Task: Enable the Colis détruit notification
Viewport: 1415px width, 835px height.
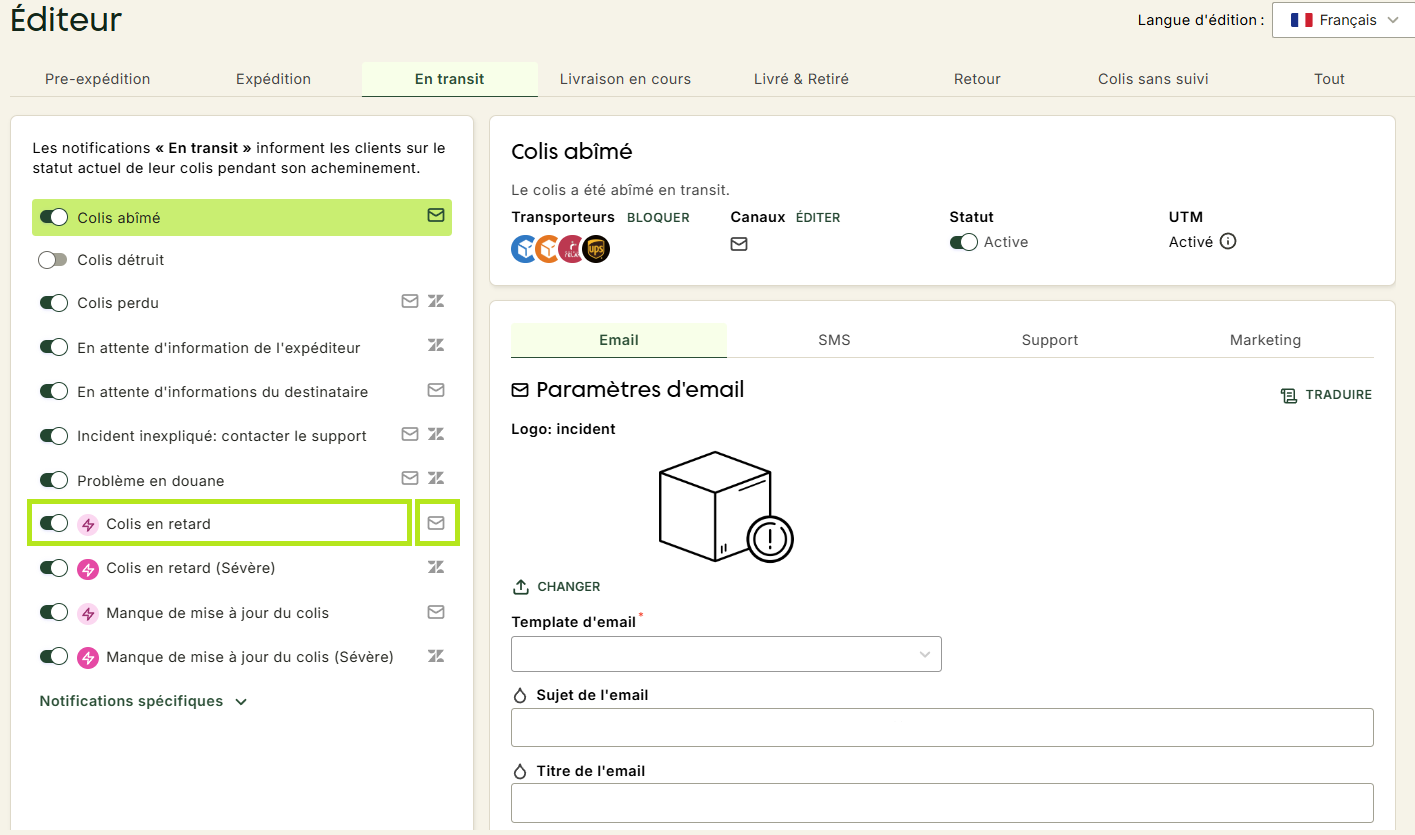Action: click(x=52, y=260)
